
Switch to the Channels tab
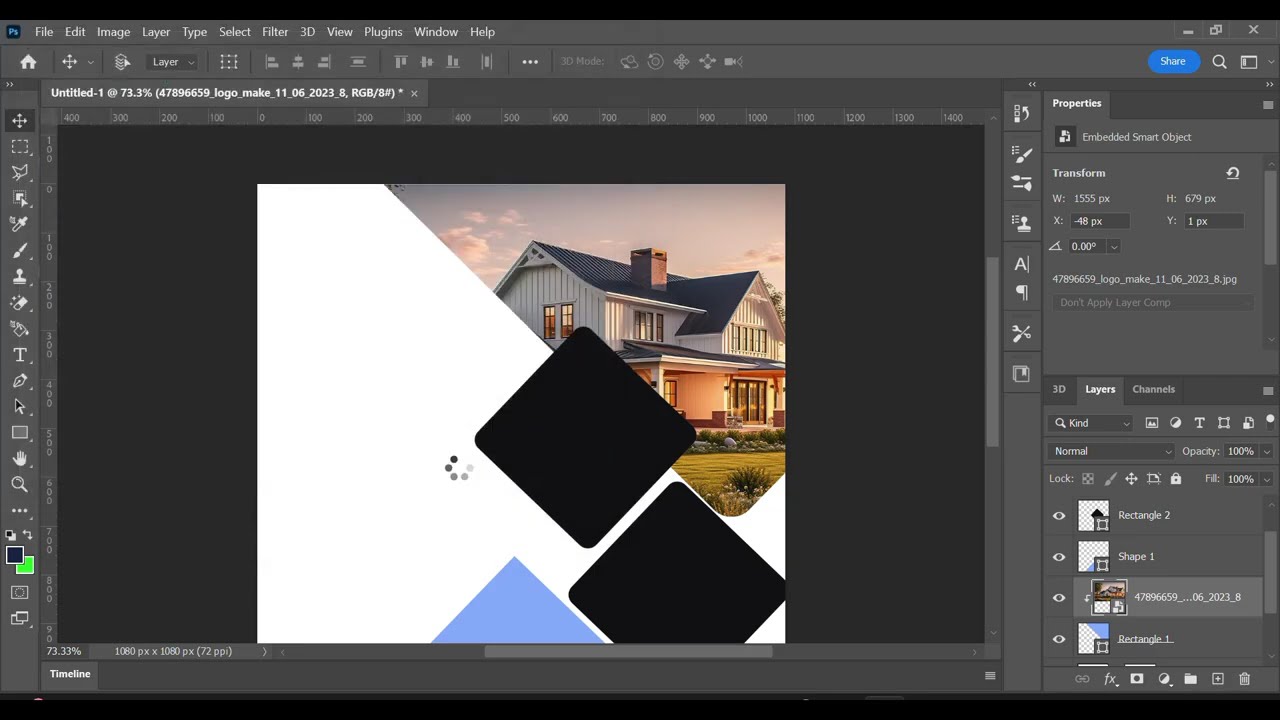(1153, 389)
